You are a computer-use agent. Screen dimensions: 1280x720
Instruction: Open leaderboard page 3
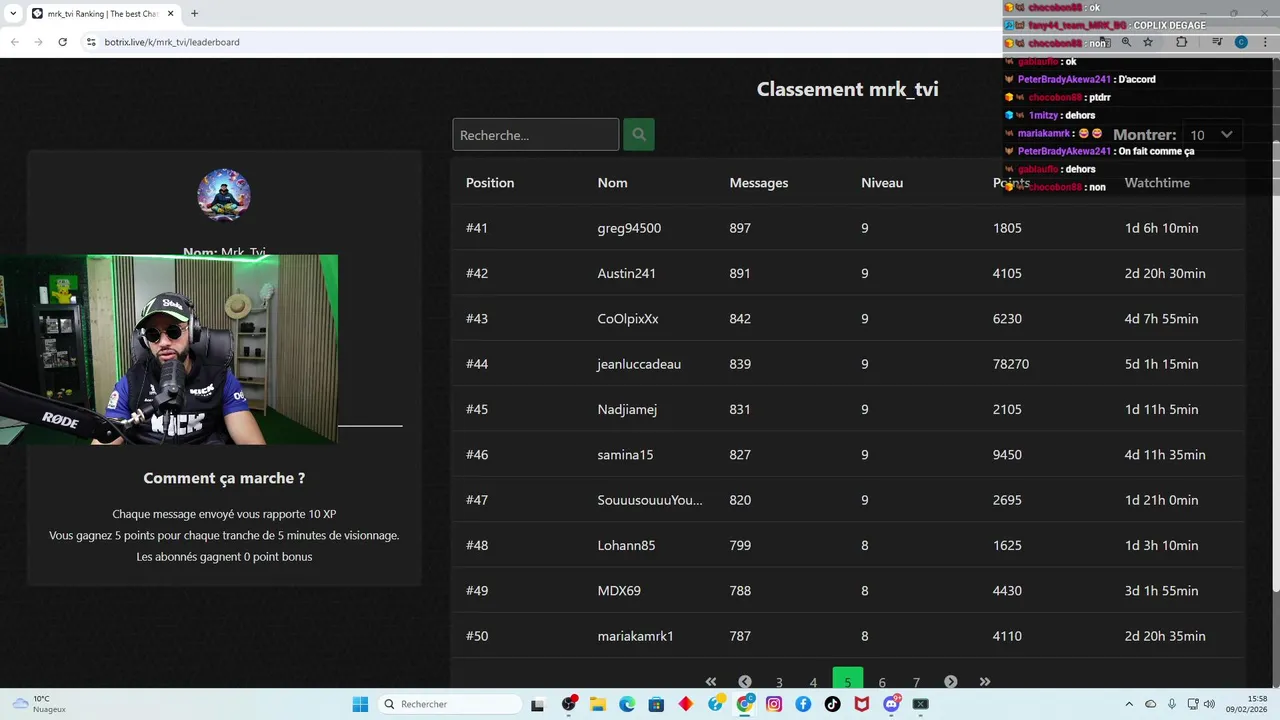click(x=779, y=682)
